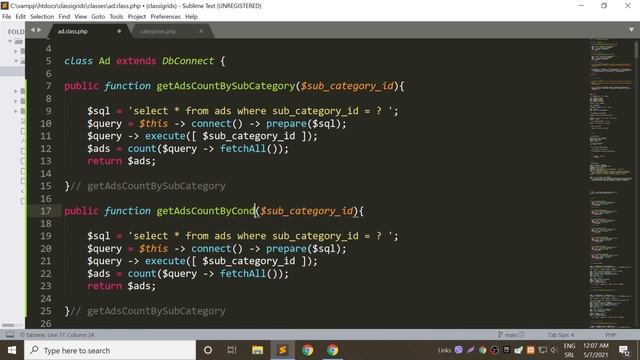This screenshot has width=640, height=360.
Task: Close the categories.php tab
Action: (x=201, y=31)
